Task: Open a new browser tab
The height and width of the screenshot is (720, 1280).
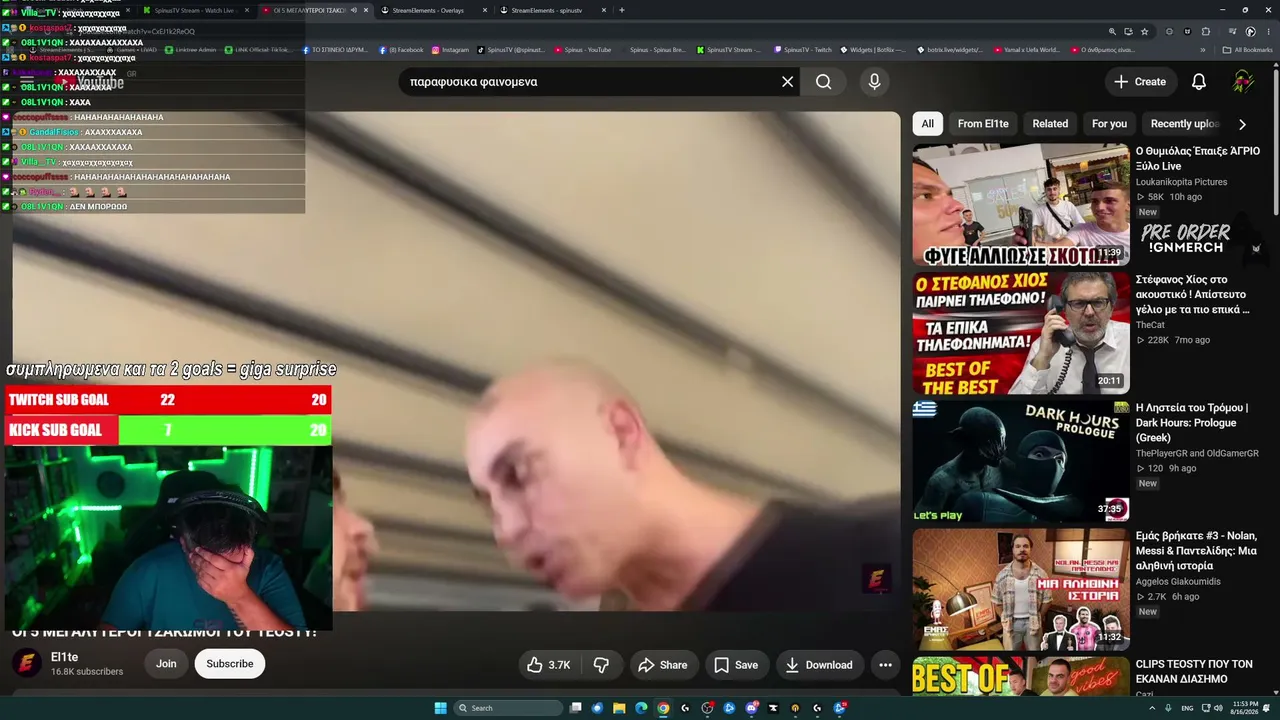Action: [x=622, y=10]
